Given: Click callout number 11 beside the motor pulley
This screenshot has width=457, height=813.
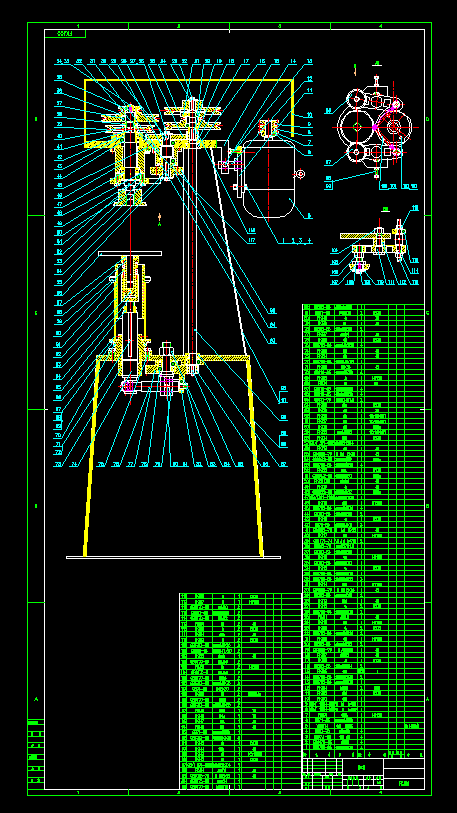Looking at the screenshot, I should point(309,90).
